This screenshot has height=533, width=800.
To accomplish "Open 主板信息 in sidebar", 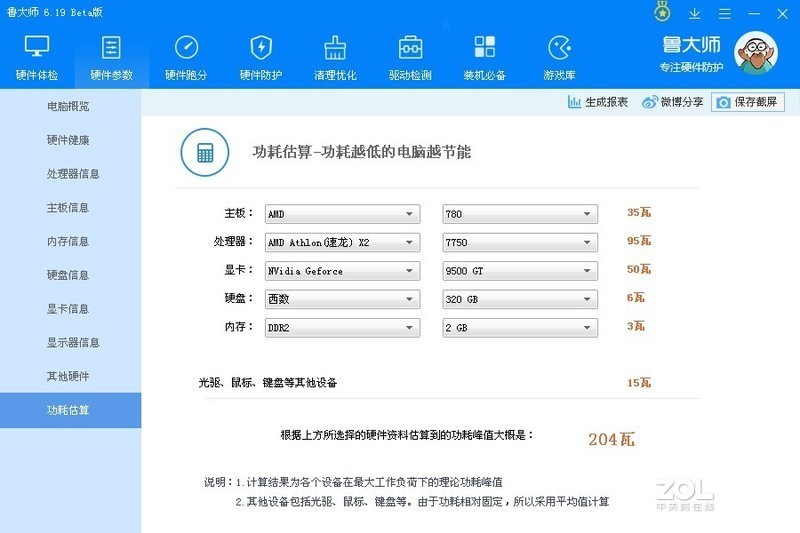I will click(x=68, y=207).
